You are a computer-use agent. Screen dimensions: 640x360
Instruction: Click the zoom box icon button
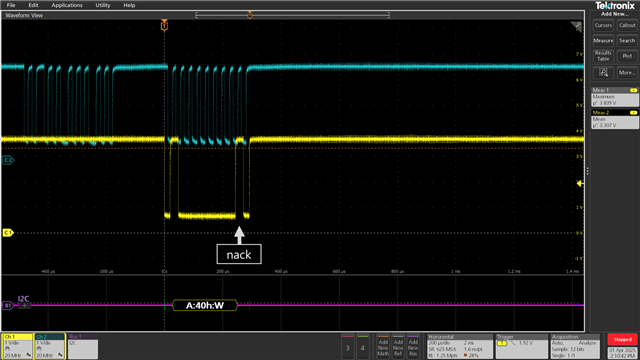(x=603, y=73)
